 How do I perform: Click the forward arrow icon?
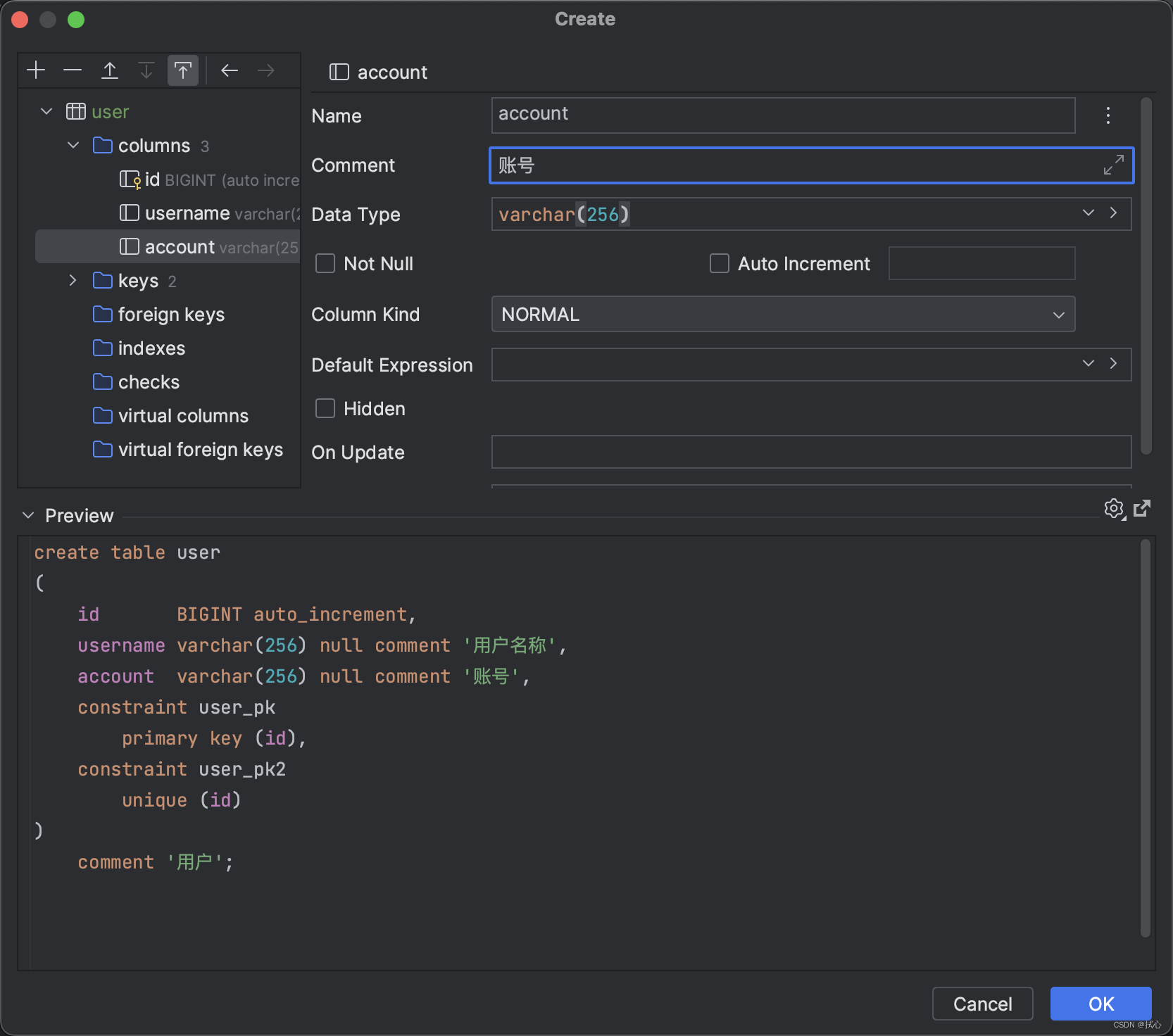[x=266, y=70]
